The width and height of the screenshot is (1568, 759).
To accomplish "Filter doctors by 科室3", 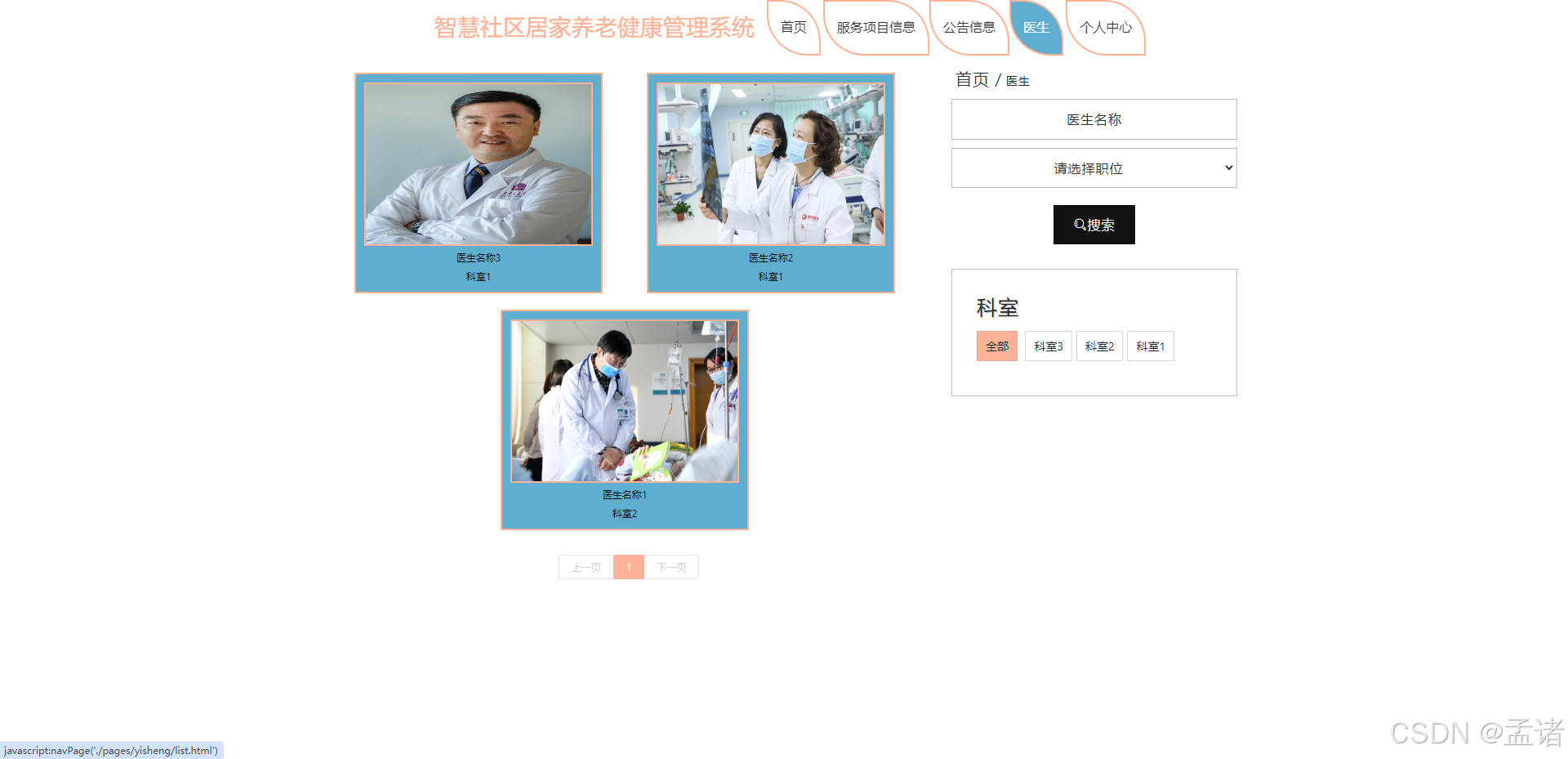I will point(1048,346).
